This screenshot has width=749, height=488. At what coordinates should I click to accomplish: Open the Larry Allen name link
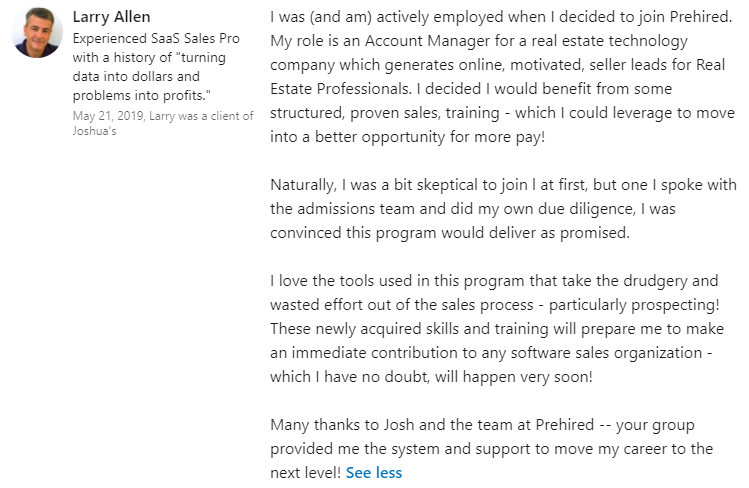(113, 17)
